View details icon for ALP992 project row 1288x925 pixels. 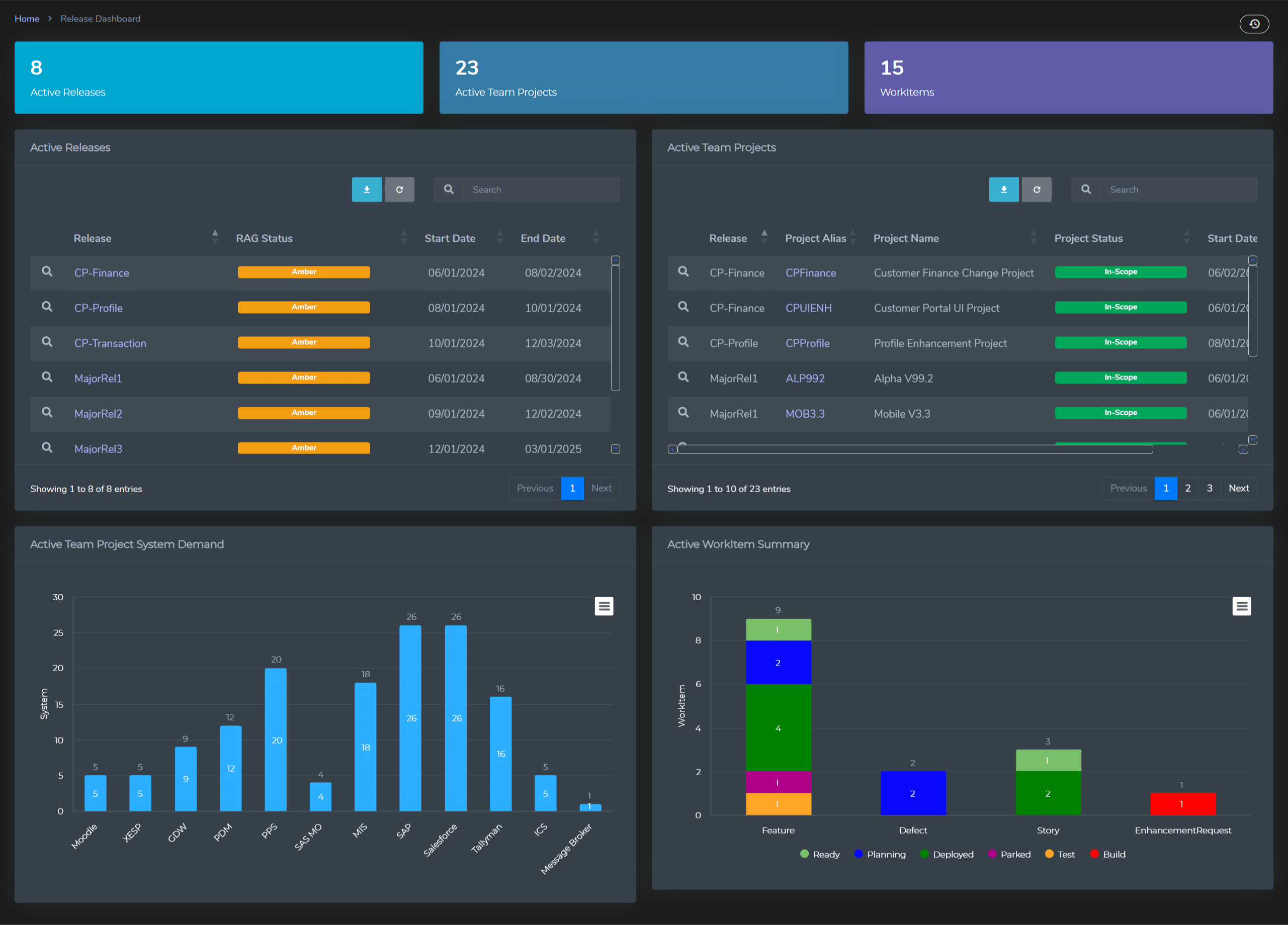[683, 378]
